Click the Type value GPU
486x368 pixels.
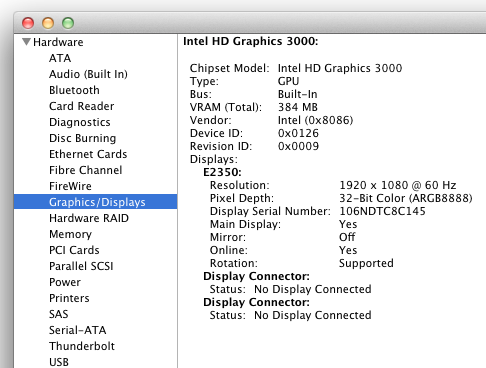tap(289, 81)
